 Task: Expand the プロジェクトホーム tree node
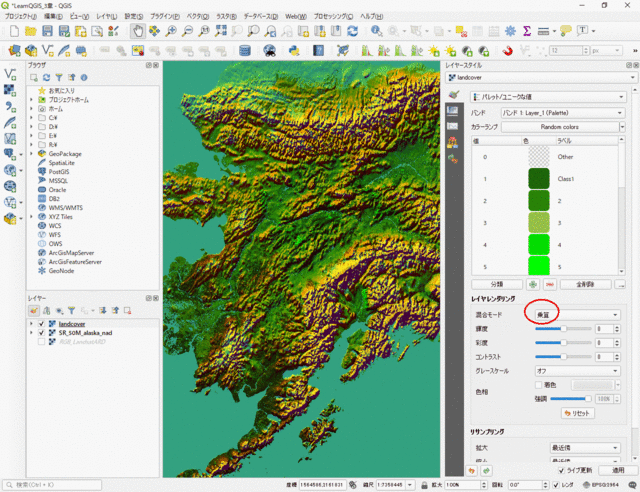coord(33,100)
